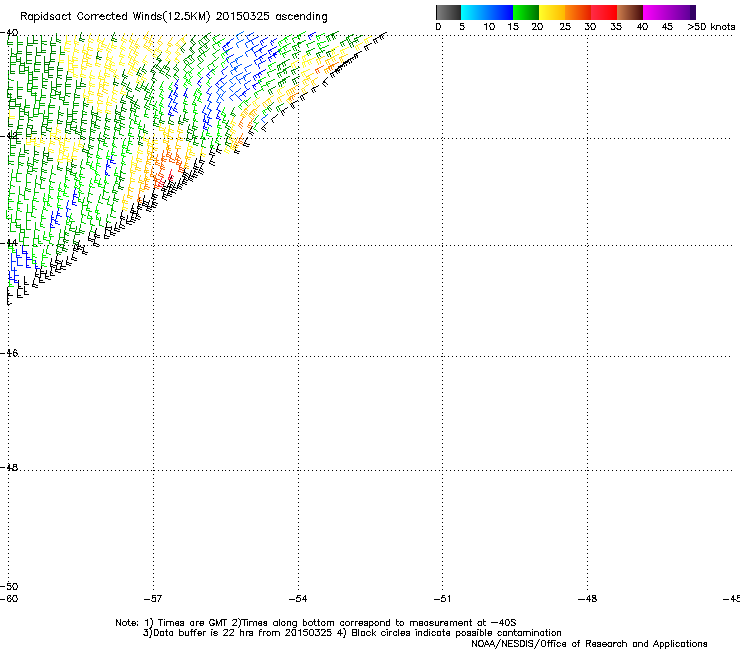
Task: Click the longitude label '-51' on bottom axis
Action: coord(442,599)
